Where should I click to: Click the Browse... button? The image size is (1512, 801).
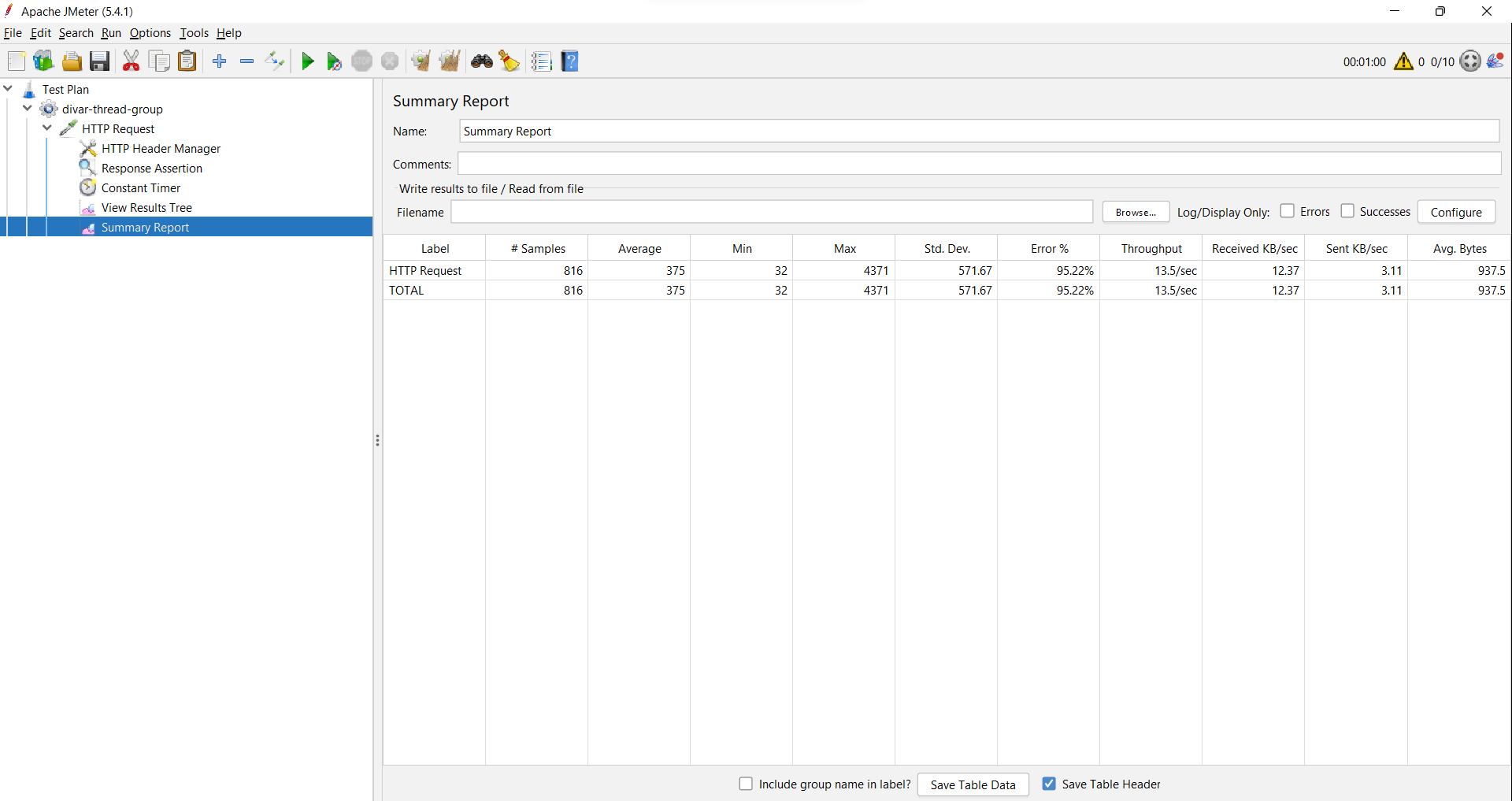pos(1136,212)
